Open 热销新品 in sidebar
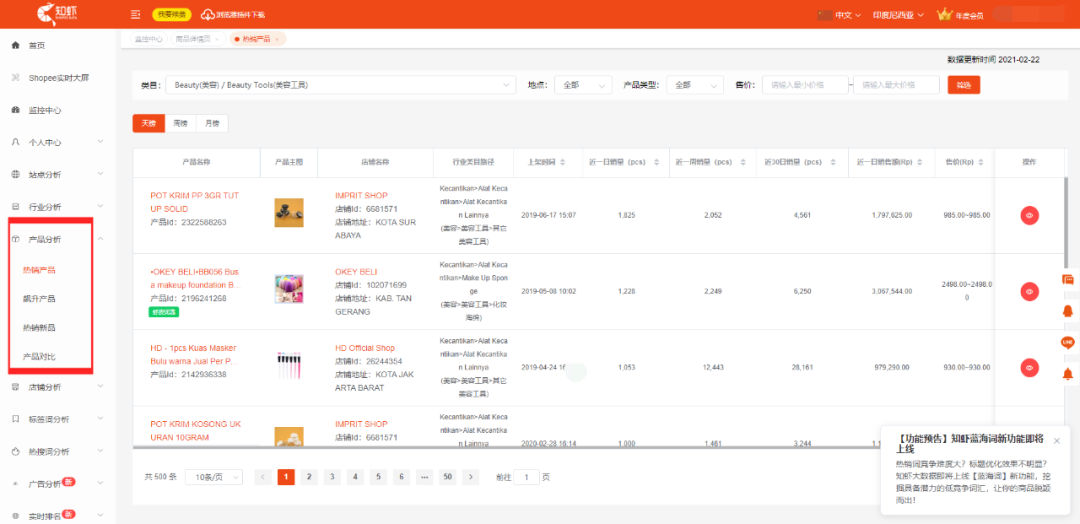 39,328
